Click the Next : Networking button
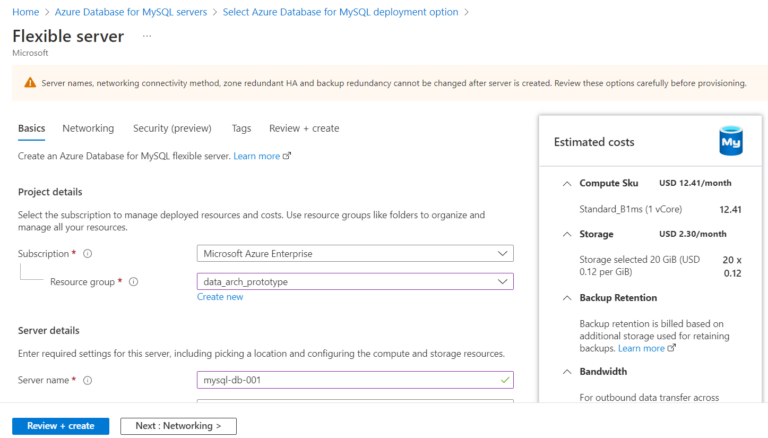Screen dimensions: 768x438 click(178, 426)
